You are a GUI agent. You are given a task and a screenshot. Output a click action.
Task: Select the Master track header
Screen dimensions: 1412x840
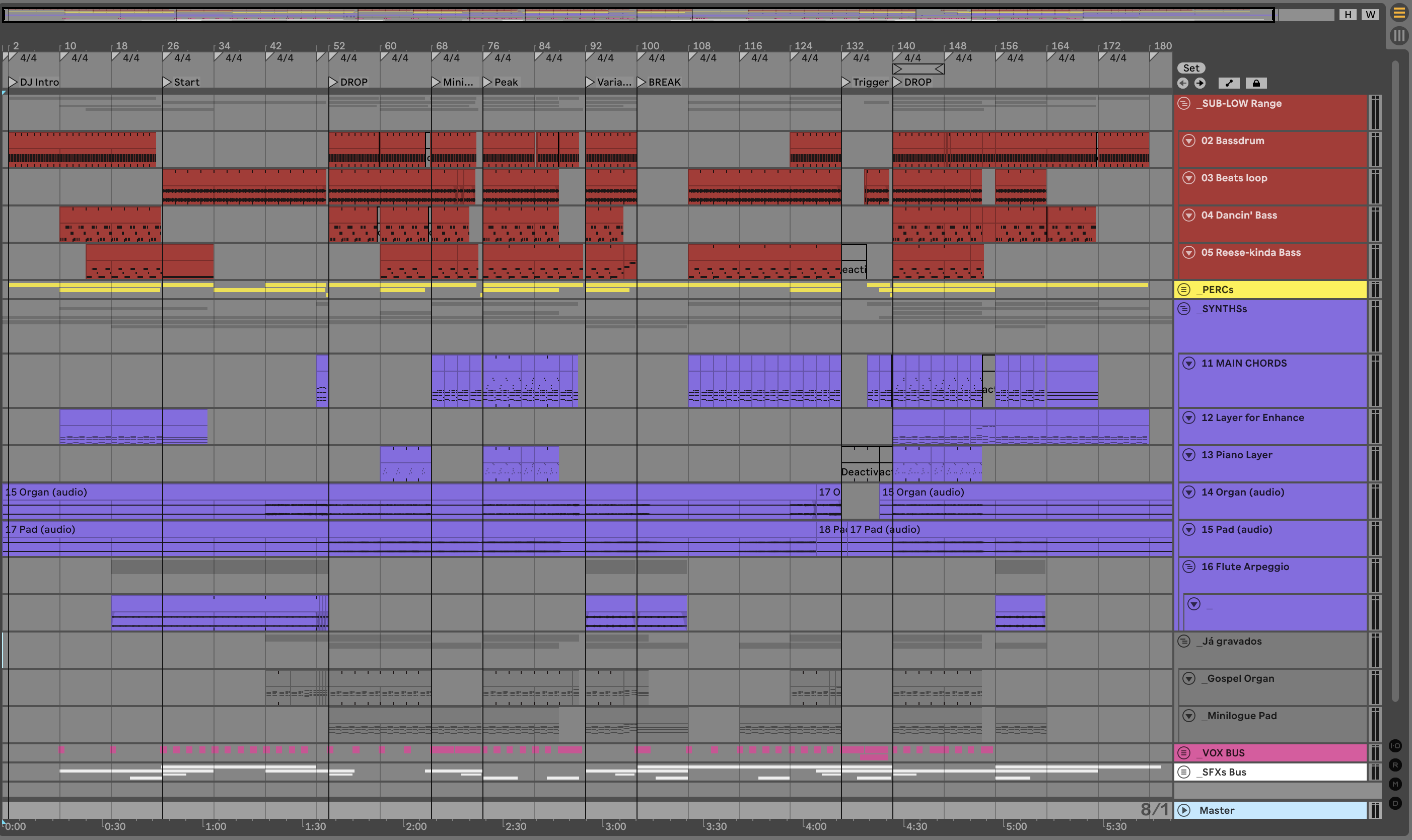pyautogui.click(x=1270, y=811)
